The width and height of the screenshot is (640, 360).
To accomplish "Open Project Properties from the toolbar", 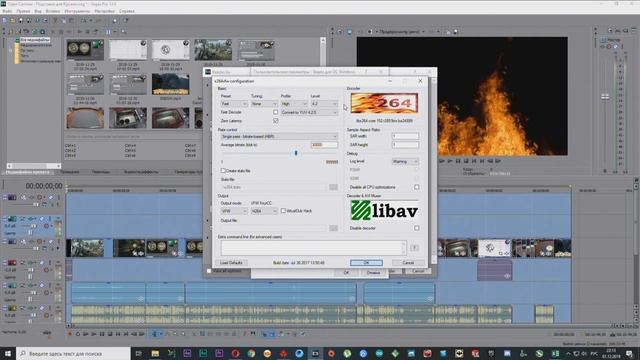I will 45,20.
